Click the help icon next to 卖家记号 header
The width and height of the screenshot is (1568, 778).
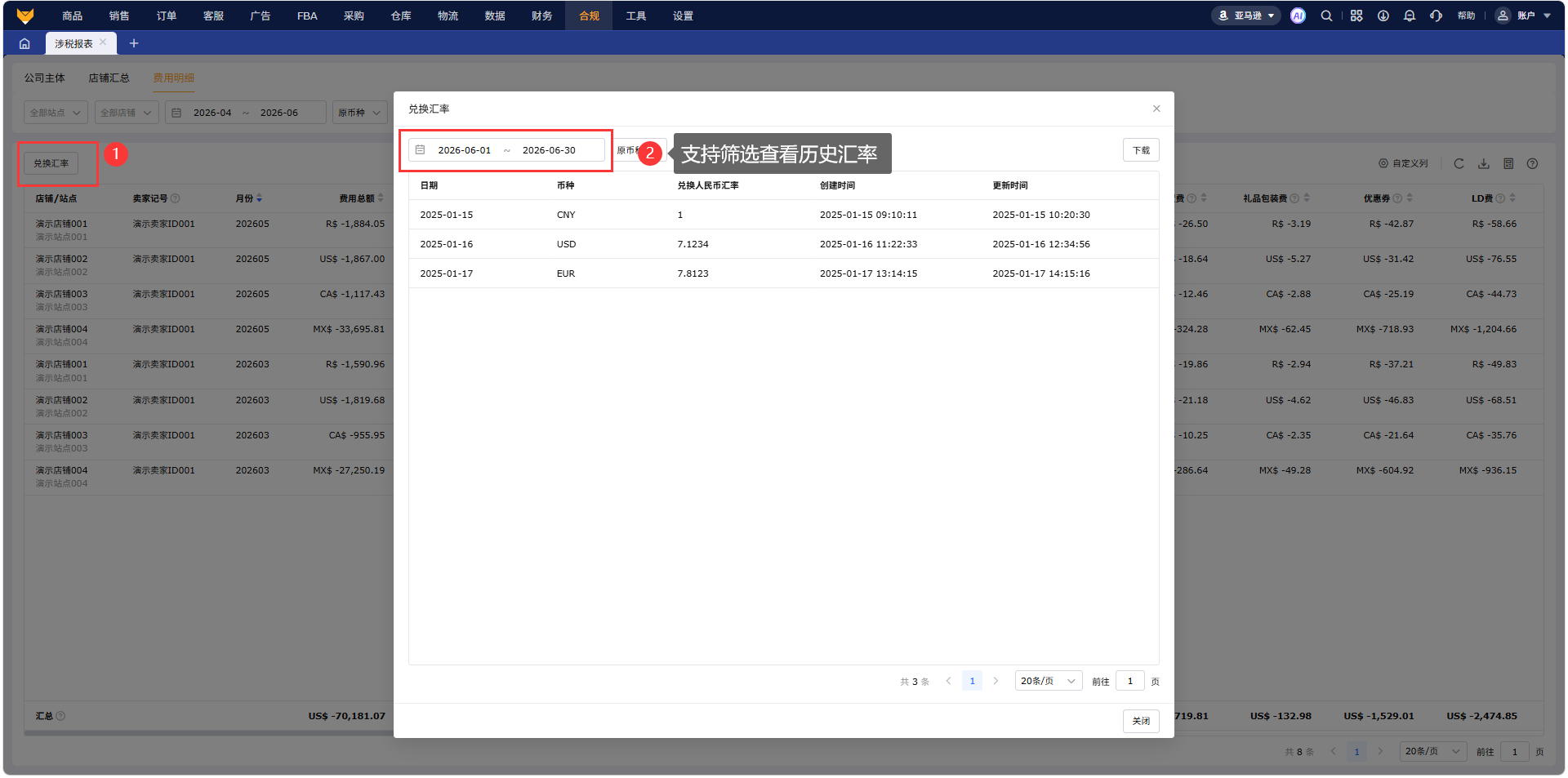pyautogui.click(x=176, y=198)
